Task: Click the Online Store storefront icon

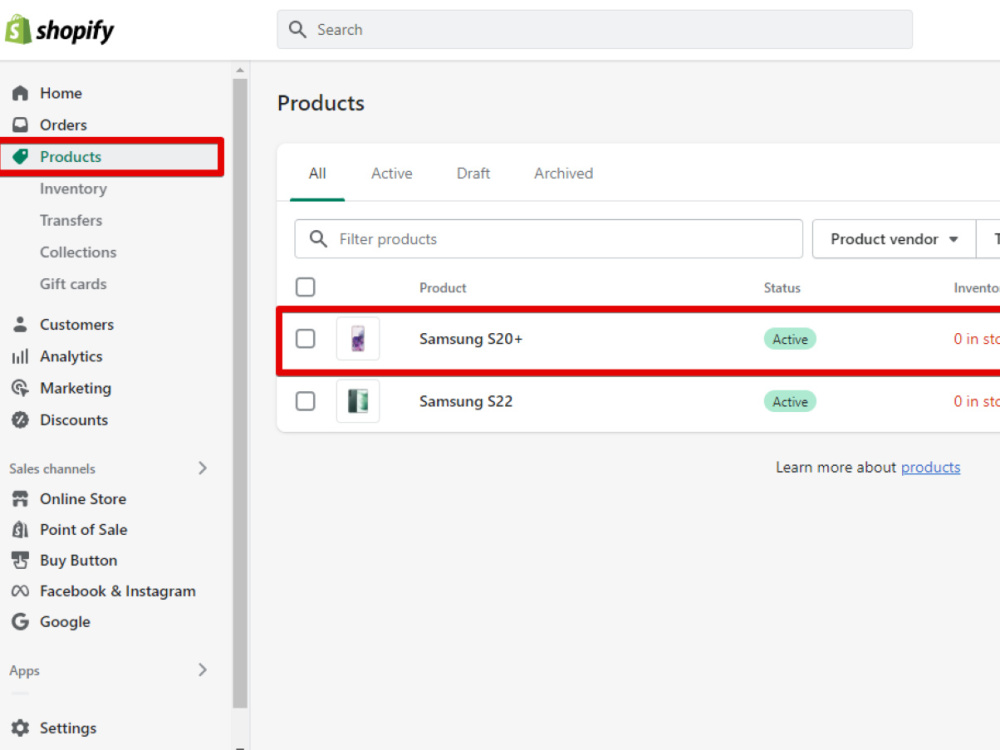Action: pyautogui.click(x=20, y=499)
